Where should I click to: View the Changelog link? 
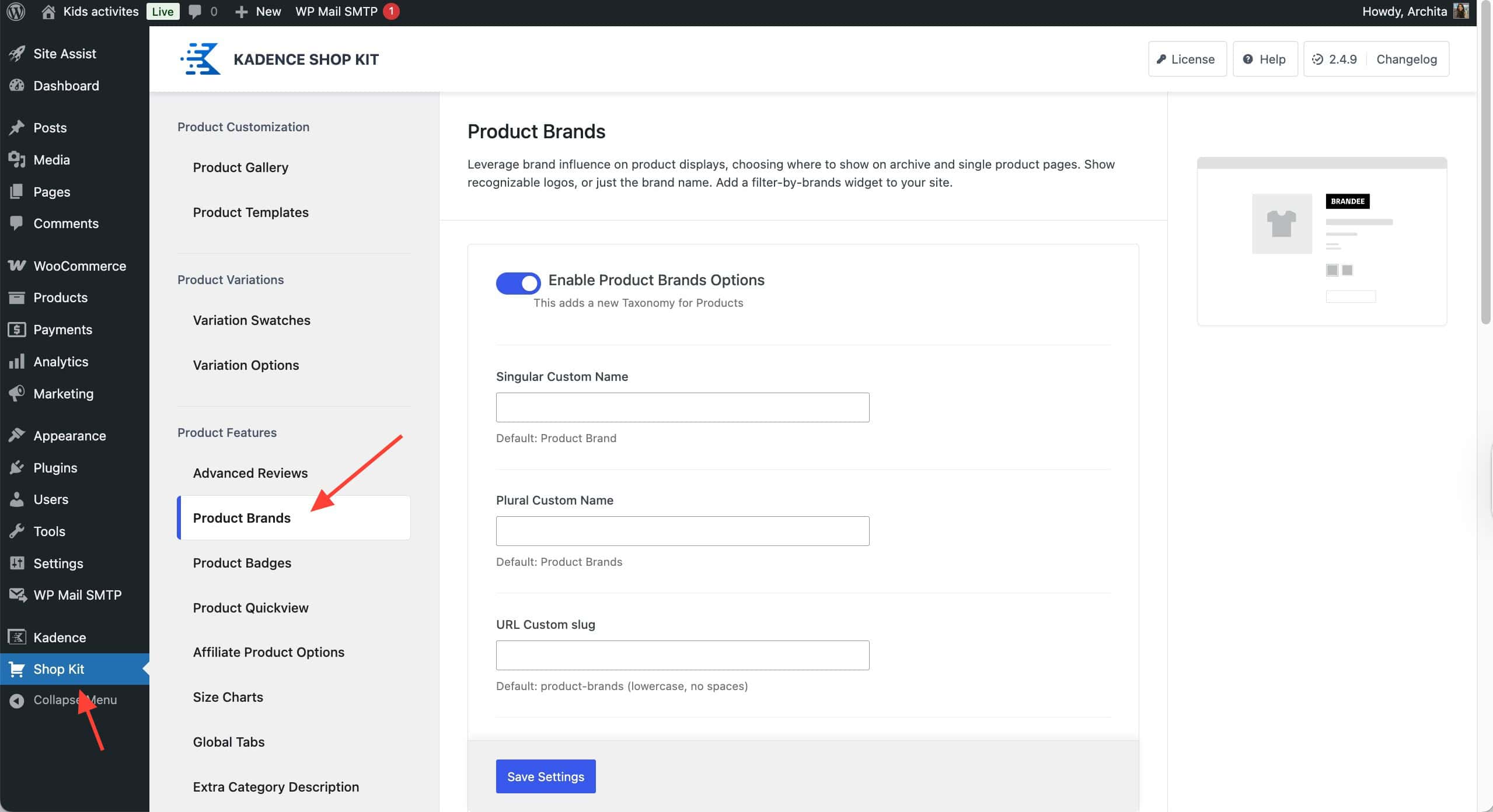(x=1406, y=59)
